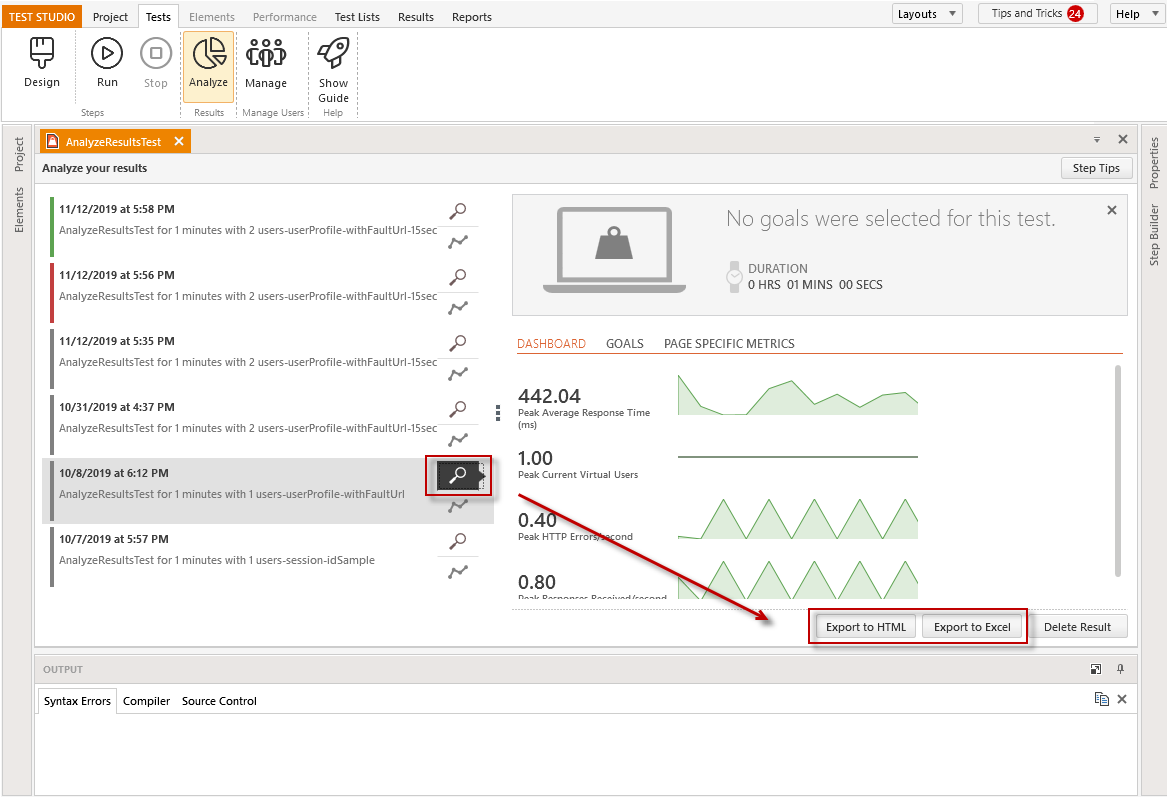Open the Reports ribbon tab
The image size is (1167, 797).
point(472,16)
